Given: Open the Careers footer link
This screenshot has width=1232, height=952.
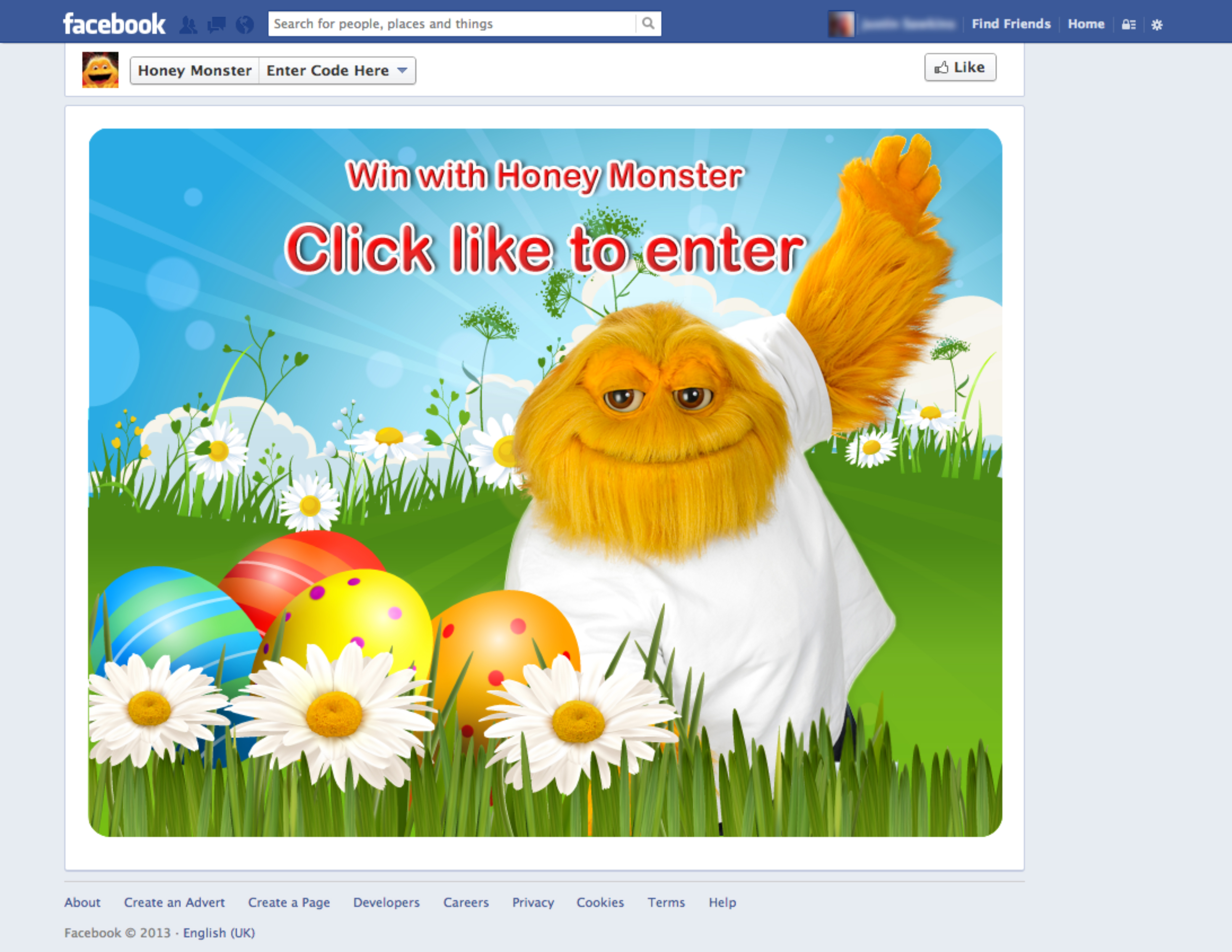Looking at the screenshot, I should tap(466, 902).
